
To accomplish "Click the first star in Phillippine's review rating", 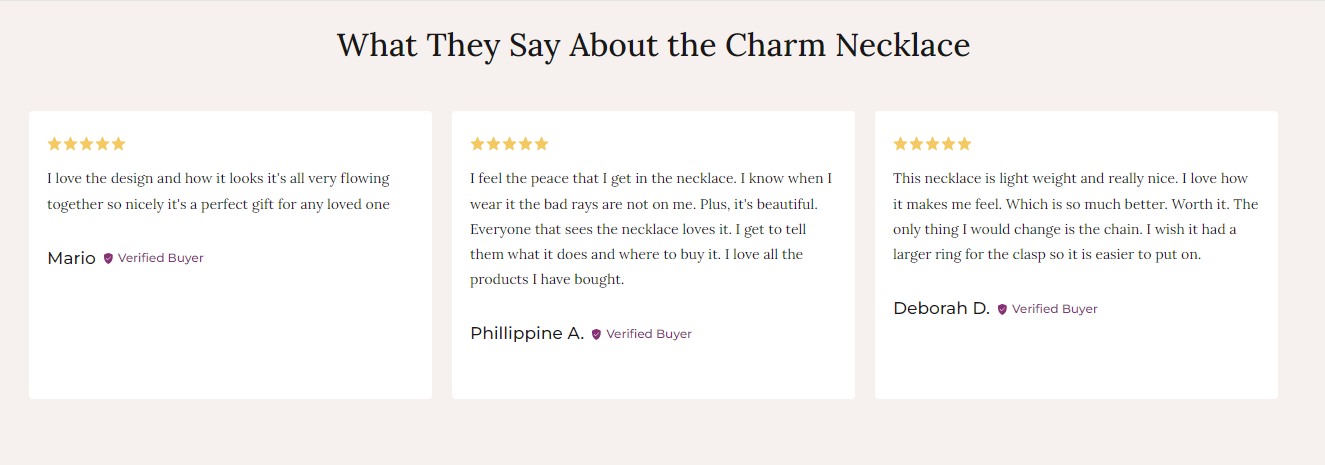I will pyautogui.click(x=477, y=144).
